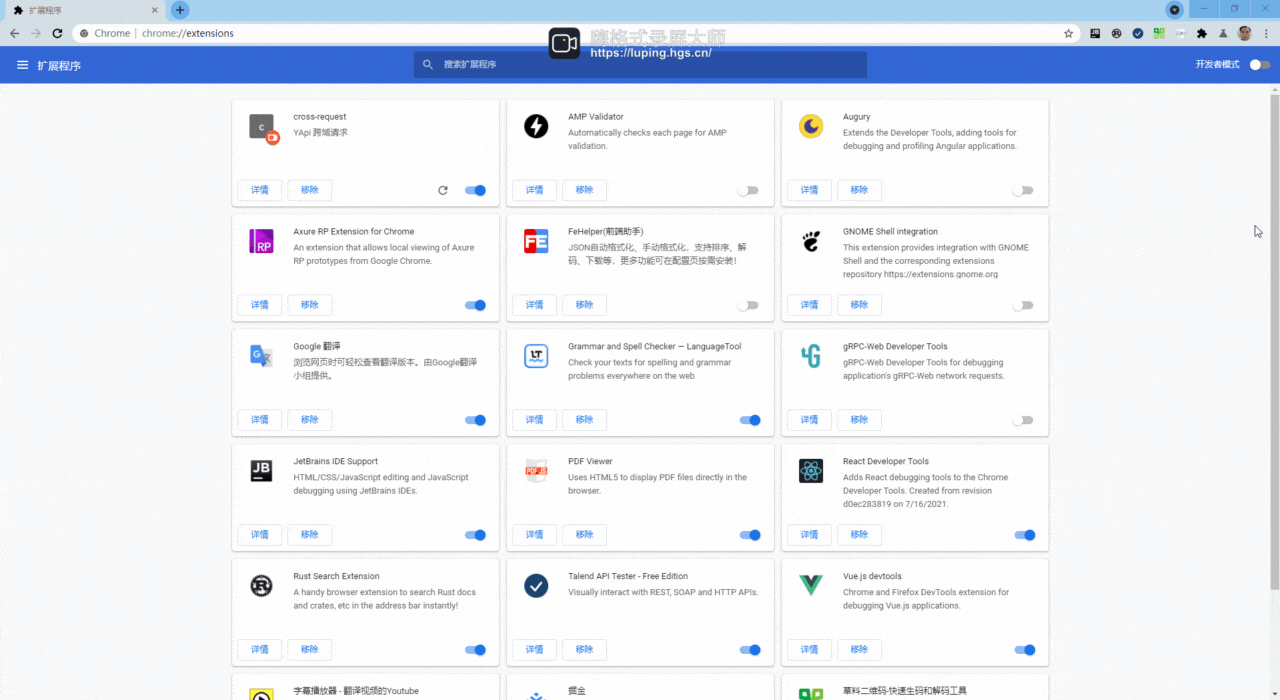Open the Talend API Tester toolbar icon
The image size is (1280, 700).
(1138, 33)
